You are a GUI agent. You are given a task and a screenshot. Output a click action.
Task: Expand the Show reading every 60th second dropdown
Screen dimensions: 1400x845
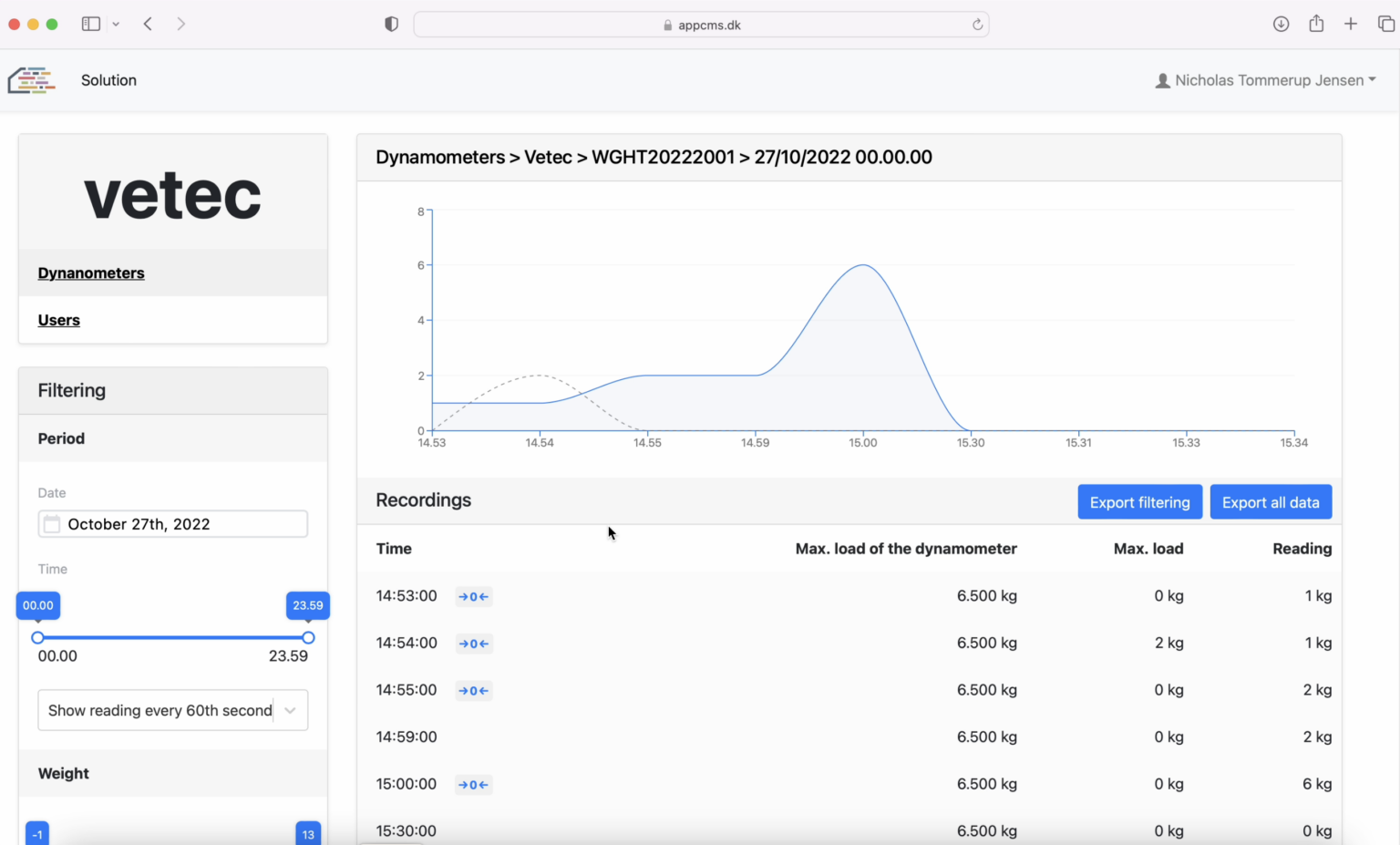point(173,710)
